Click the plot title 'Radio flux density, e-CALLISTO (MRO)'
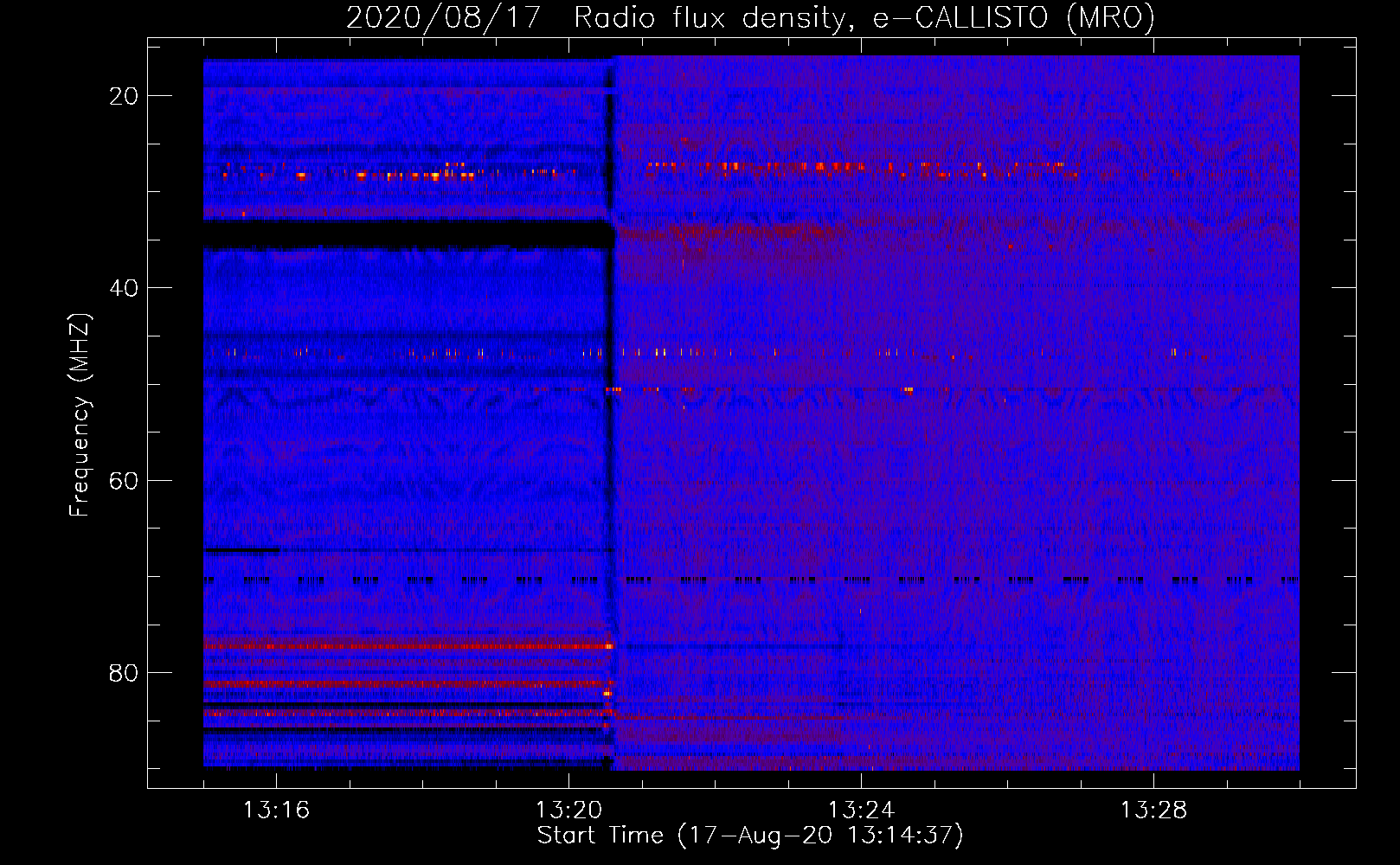Image resolution: width=1400 pixels, height=865 pixels. point(864,18)
